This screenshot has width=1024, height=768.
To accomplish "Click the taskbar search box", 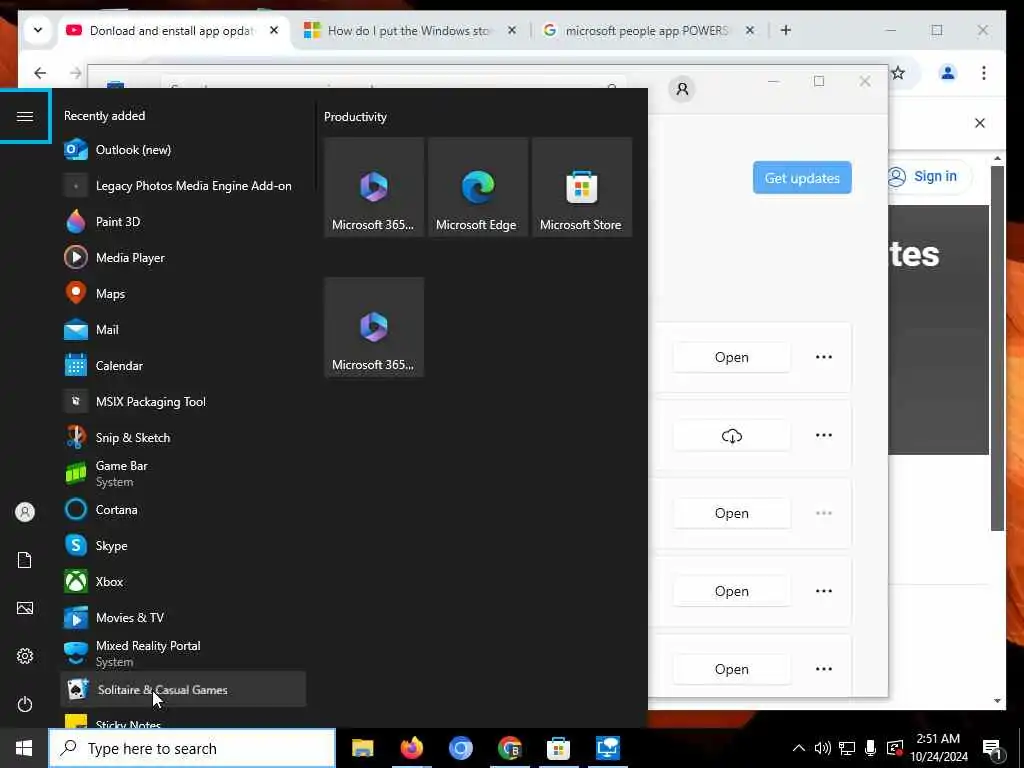I will 192,748.
